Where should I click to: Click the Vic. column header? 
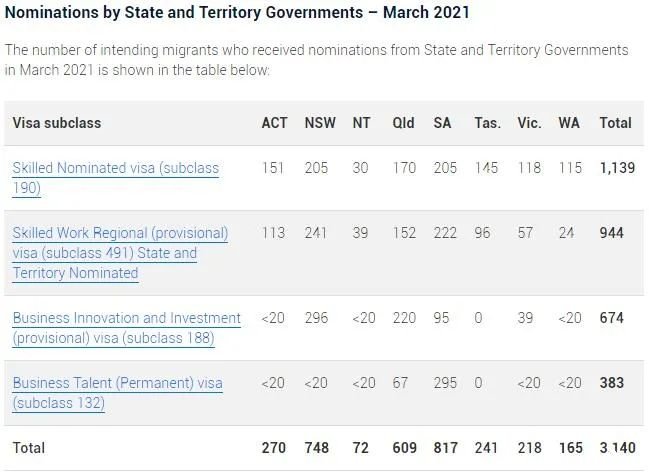pyautogui.click(x=529, y=123)
